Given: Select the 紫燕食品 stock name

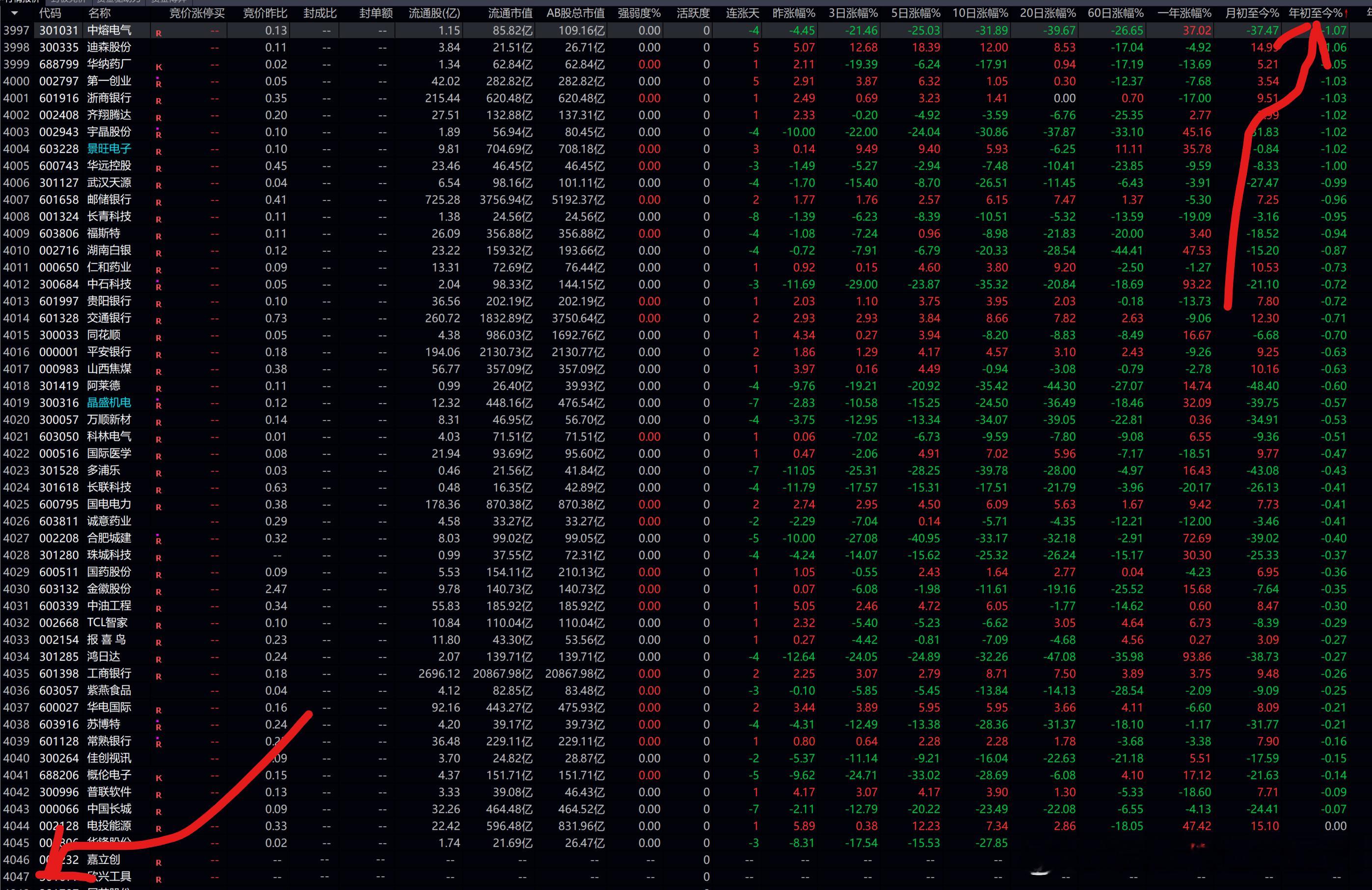Looking at the screenshot, I should click(109, 690).
